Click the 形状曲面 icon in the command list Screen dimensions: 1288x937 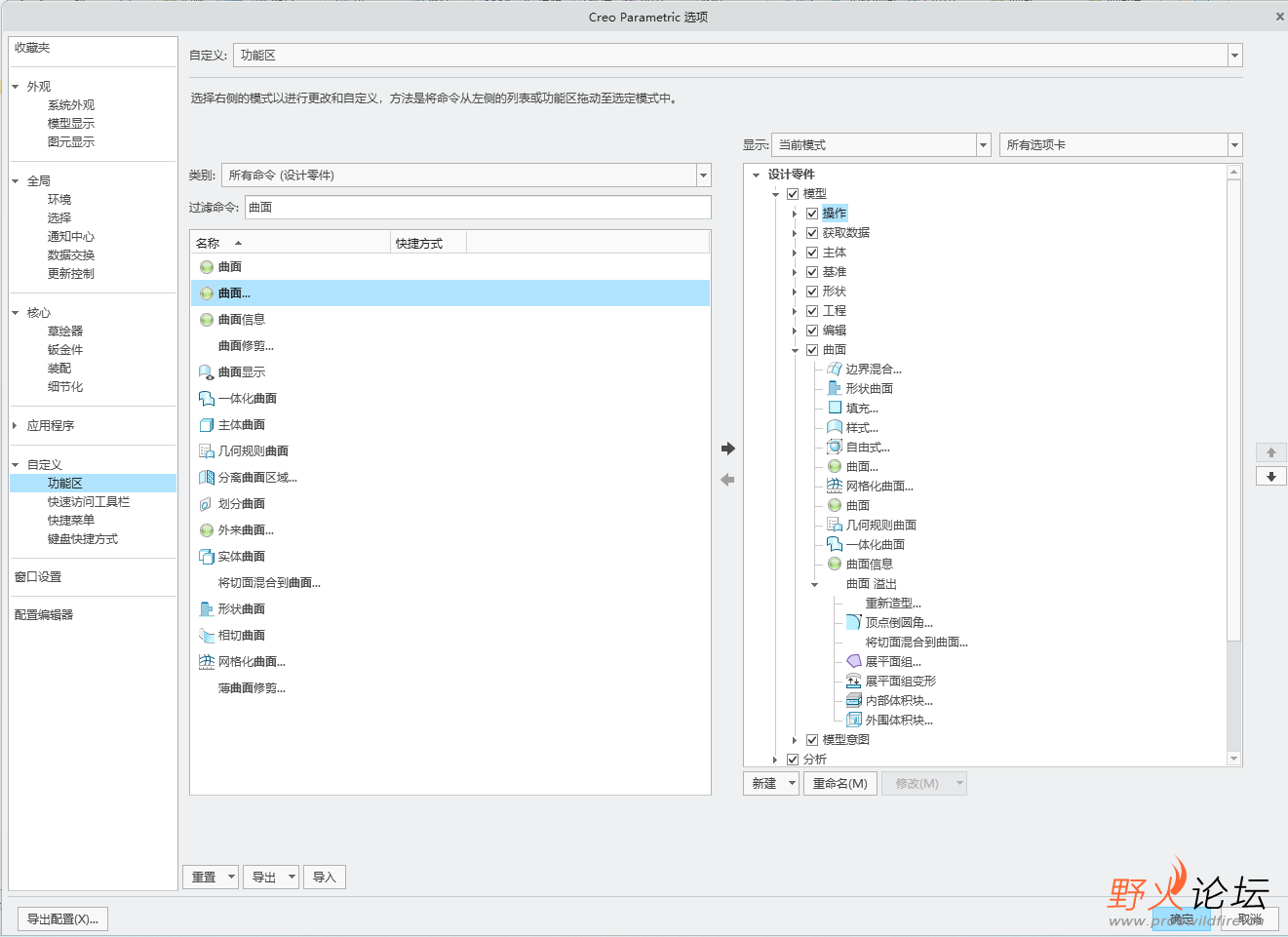tap(207, 609)
